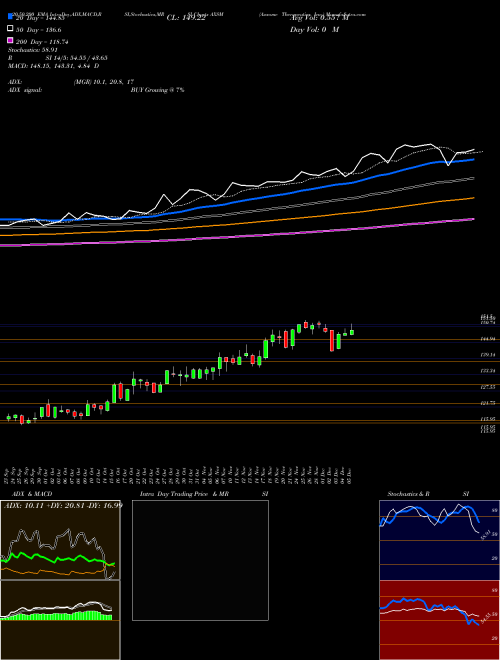
Task: Click the last green candlestick on the price chart
Action: (352, 332)
